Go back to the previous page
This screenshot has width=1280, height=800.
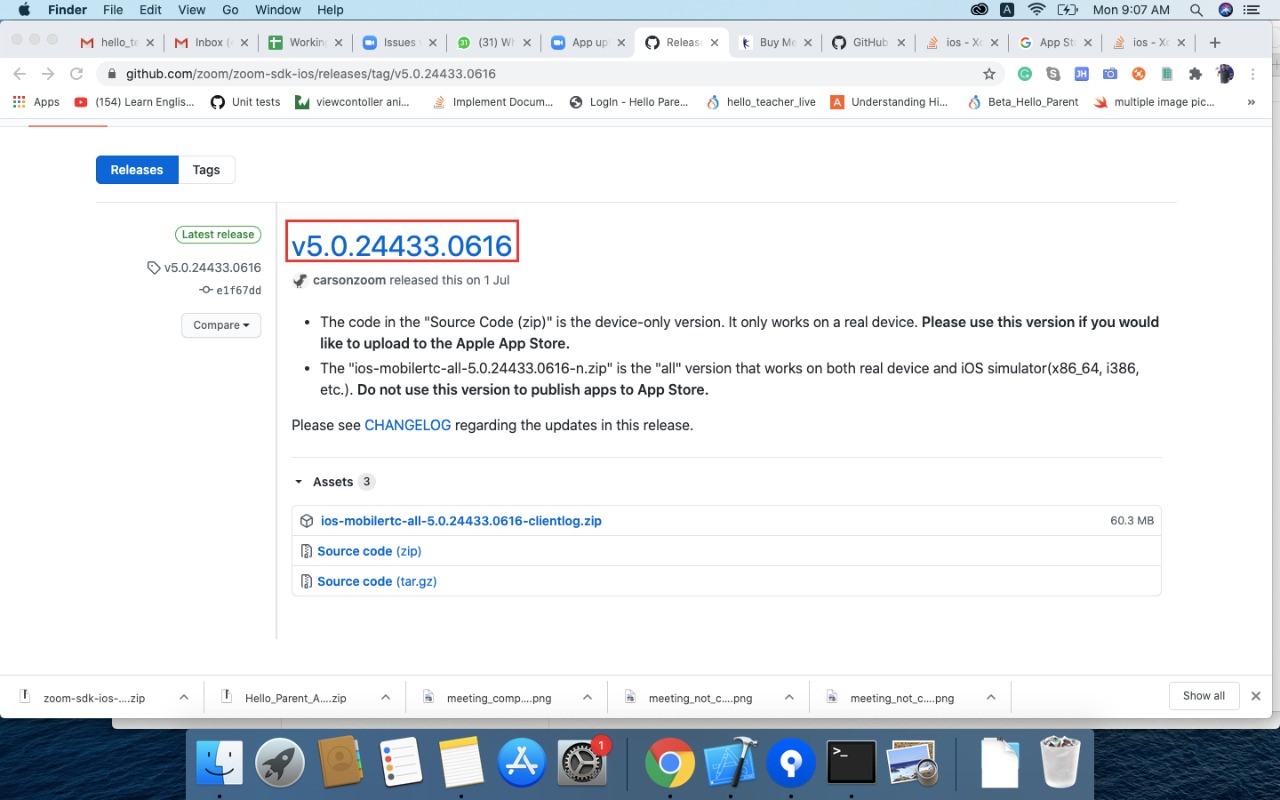pyautogui.click(x=20, y=73)
